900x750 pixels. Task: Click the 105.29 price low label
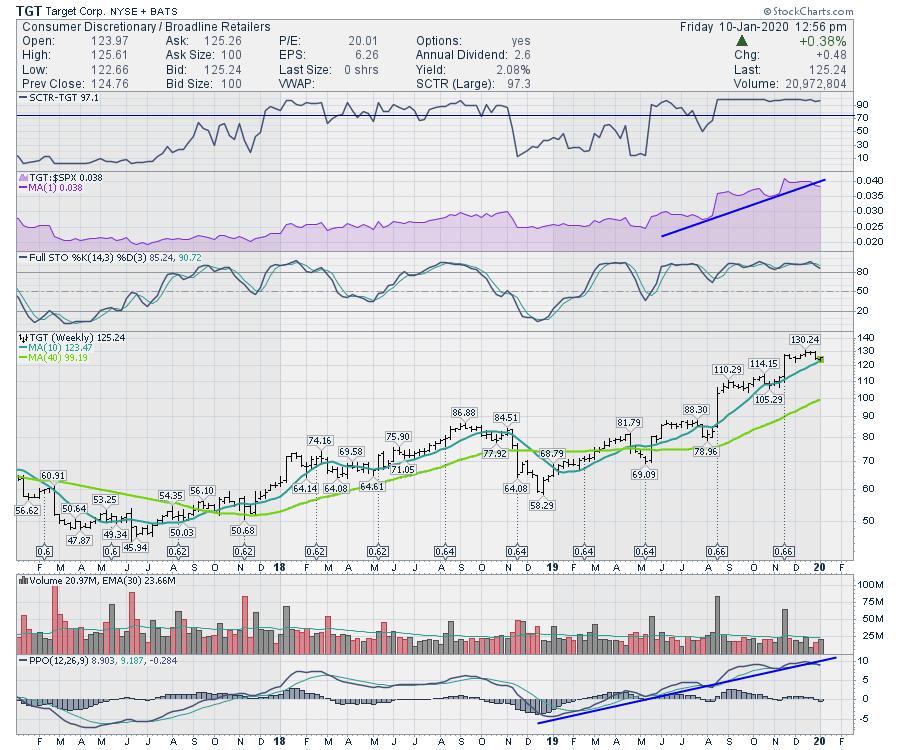[769, 399]
